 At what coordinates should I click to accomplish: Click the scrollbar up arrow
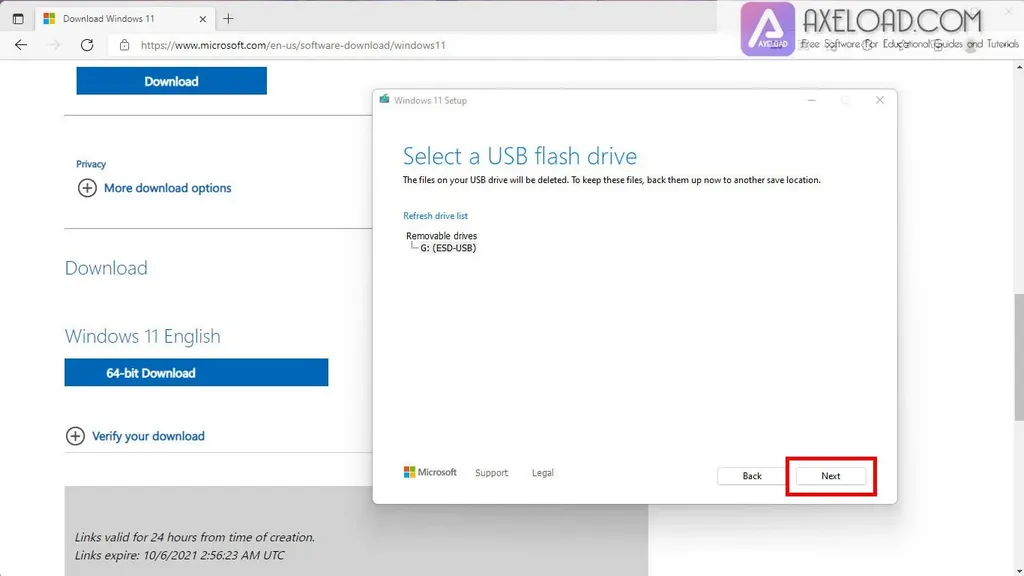coord(1019,67)
